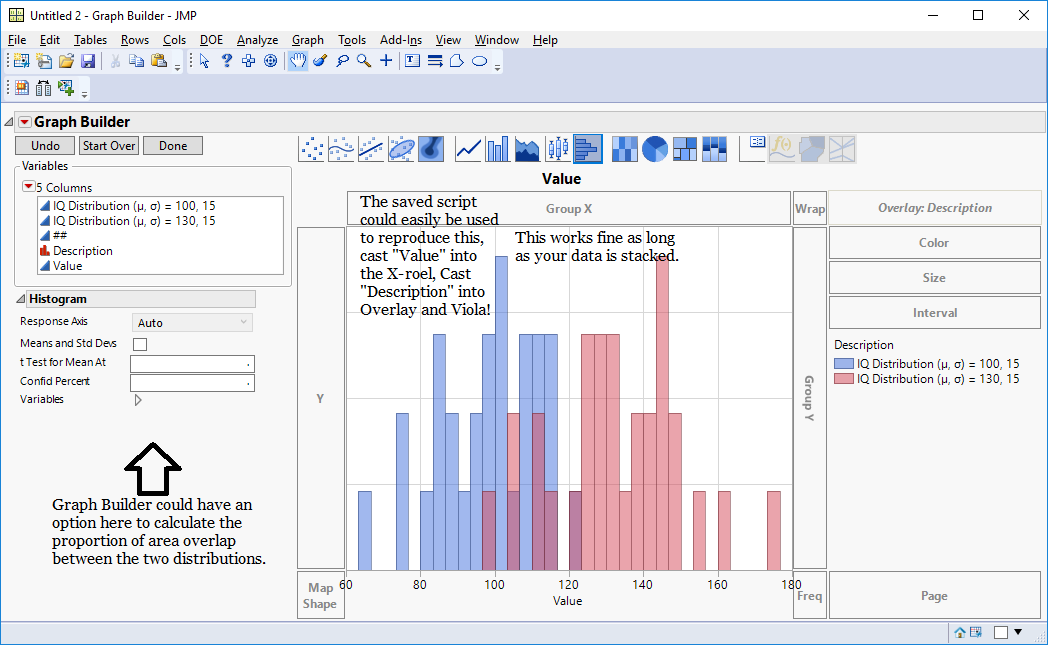This screenshot has height=645, width=1048.
Task: Open the Response Axis dropdown
Action: 192,322
